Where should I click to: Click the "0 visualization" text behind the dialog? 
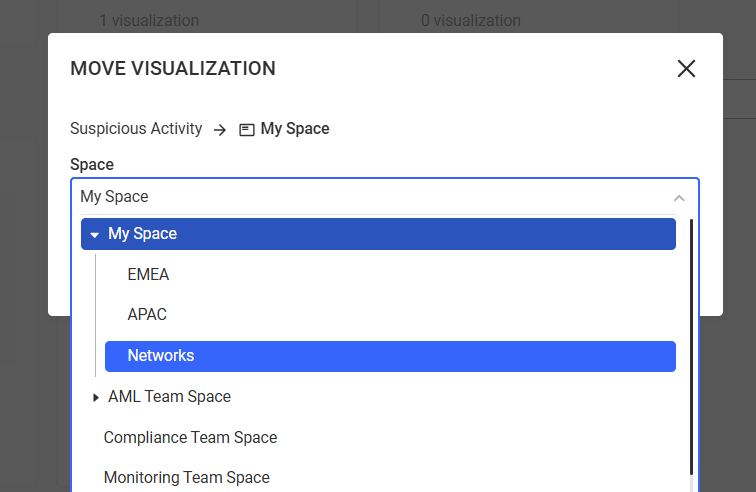tap(470, 20)
